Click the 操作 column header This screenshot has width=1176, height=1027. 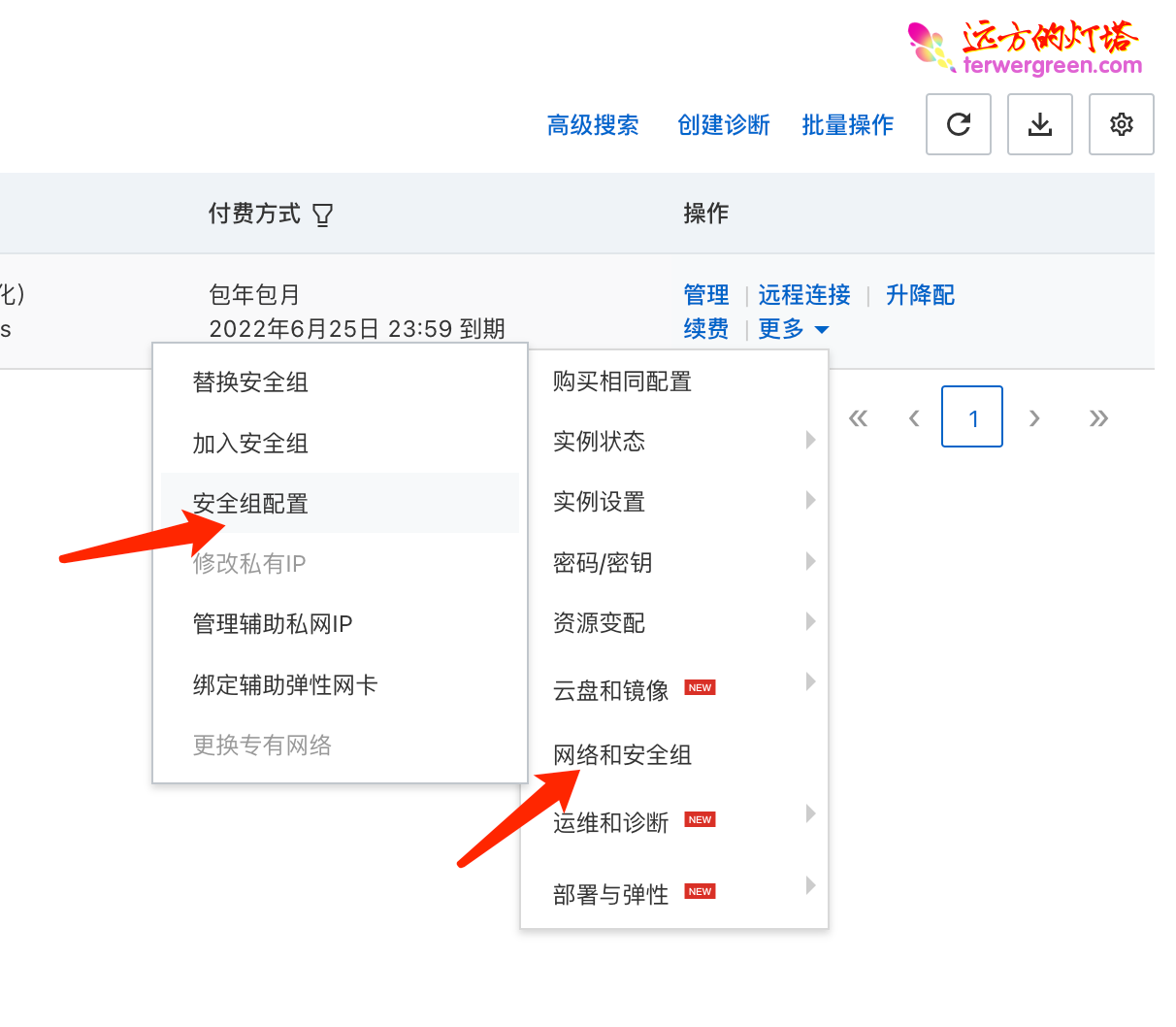706,214
